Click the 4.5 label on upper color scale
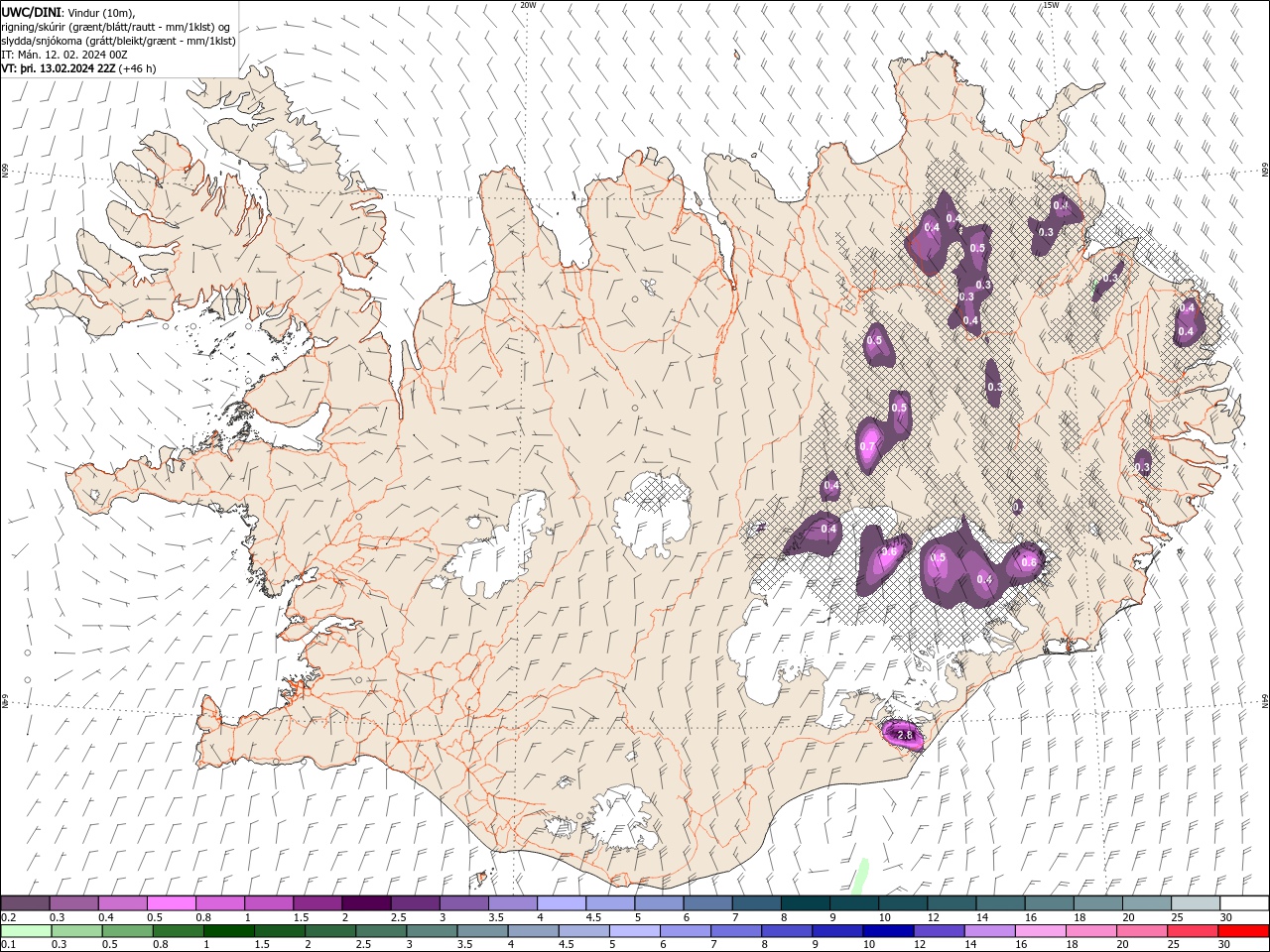Image resolution: width=1270 pixels, height=952 pixels. [x=593, y=917]
